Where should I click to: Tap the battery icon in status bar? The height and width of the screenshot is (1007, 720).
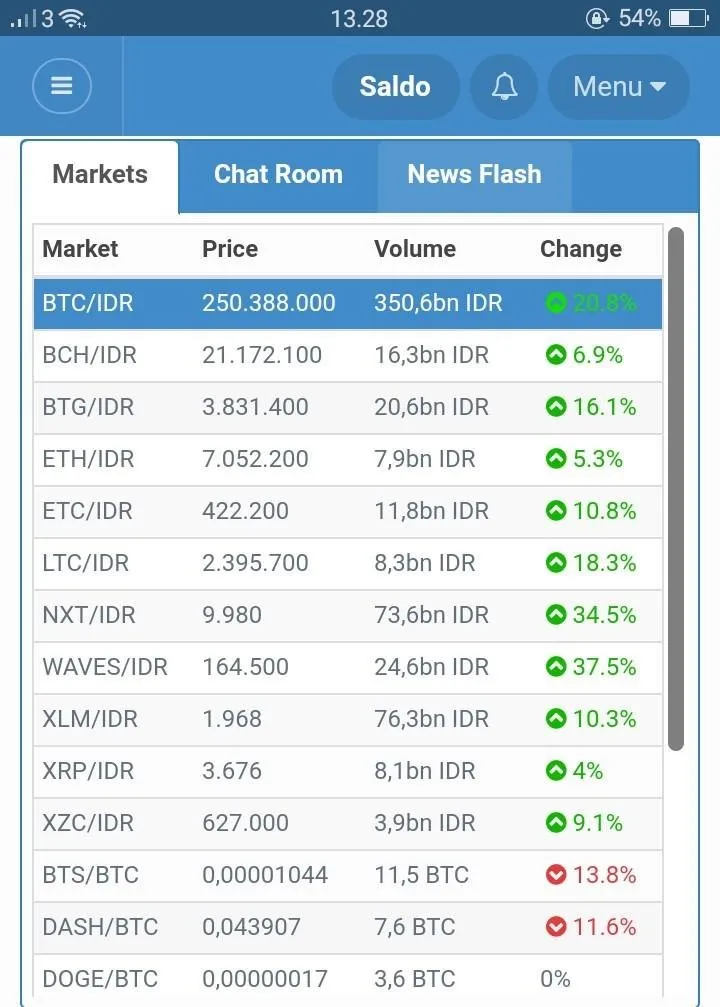click(689, 18)
